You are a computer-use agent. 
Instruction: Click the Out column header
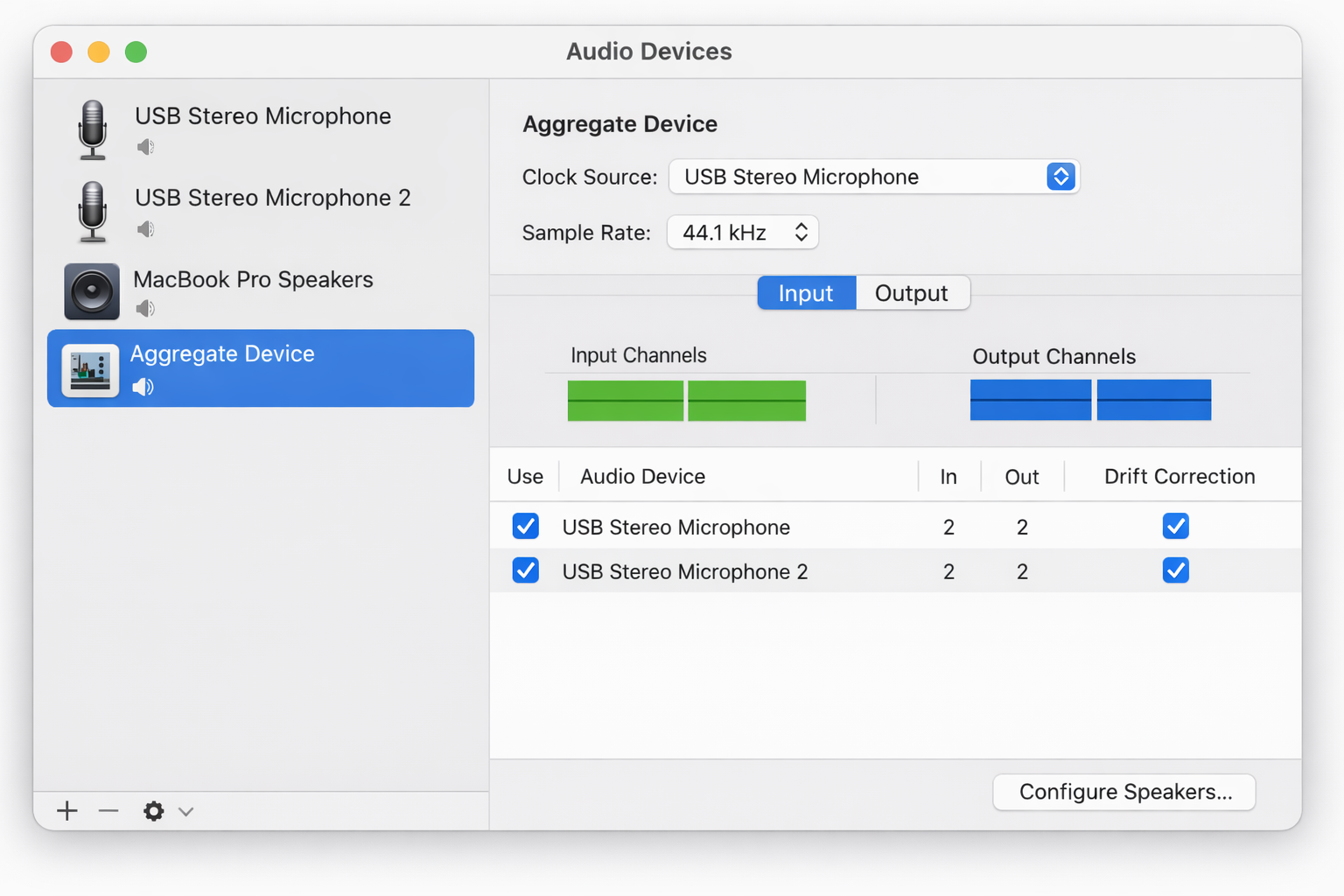(x=1022, y=477)
